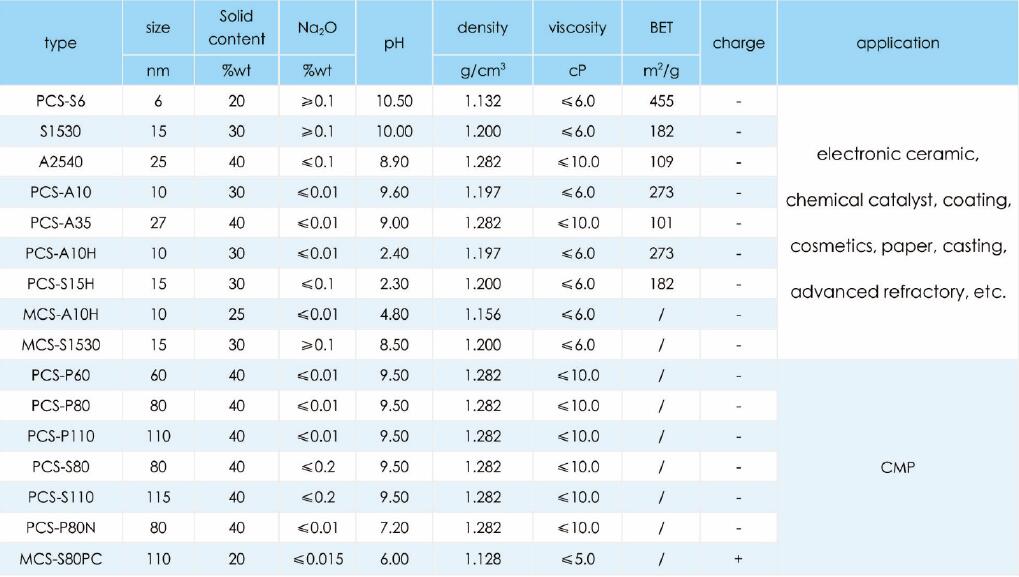This screenshot has height=577, width=1019.
Task: Select the "application" header cell
Action: [897, 43]
